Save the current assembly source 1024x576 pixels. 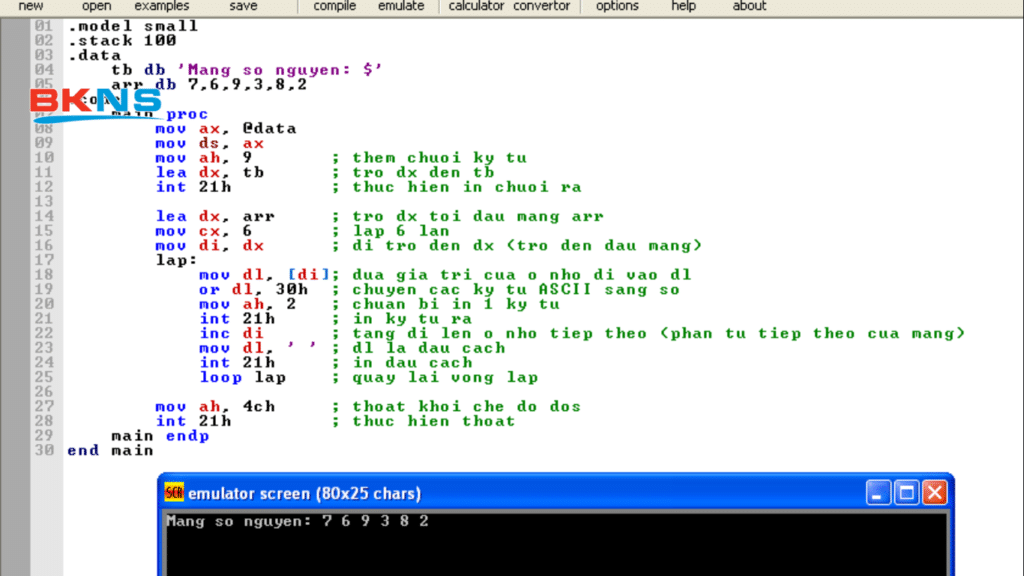click(243, 6)
